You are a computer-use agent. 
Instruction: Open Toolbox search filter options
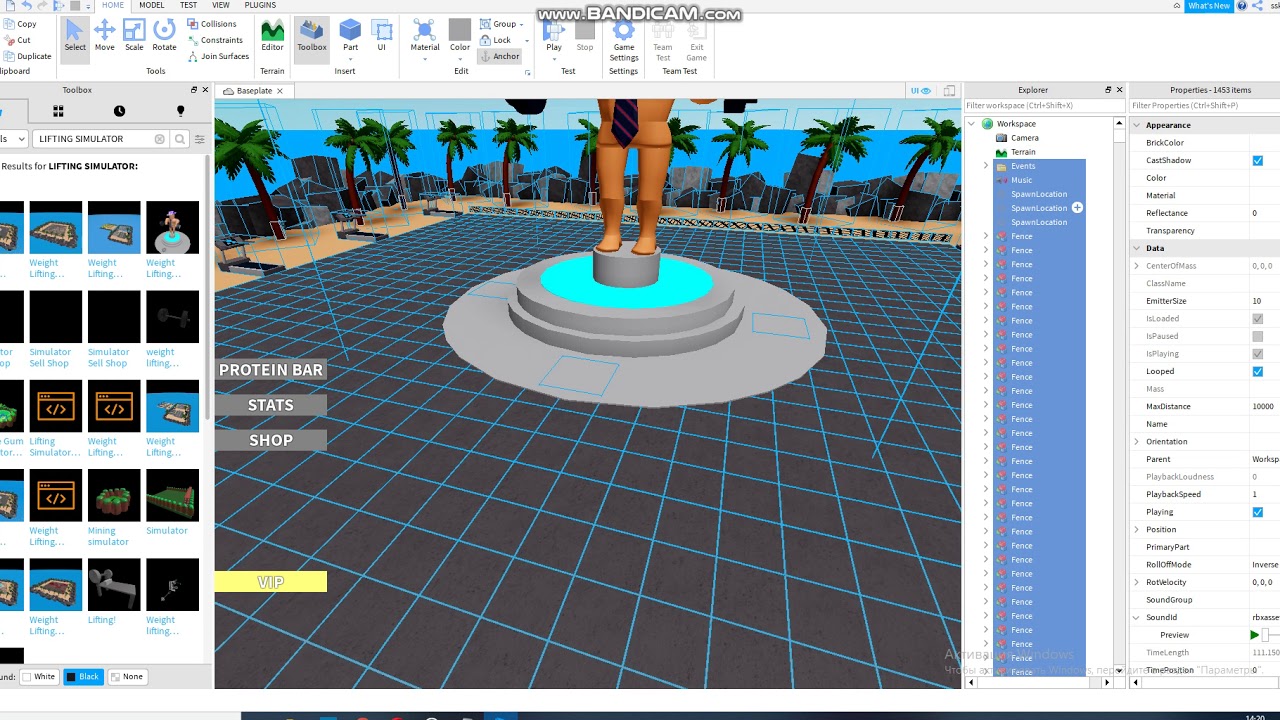[200, 139]
